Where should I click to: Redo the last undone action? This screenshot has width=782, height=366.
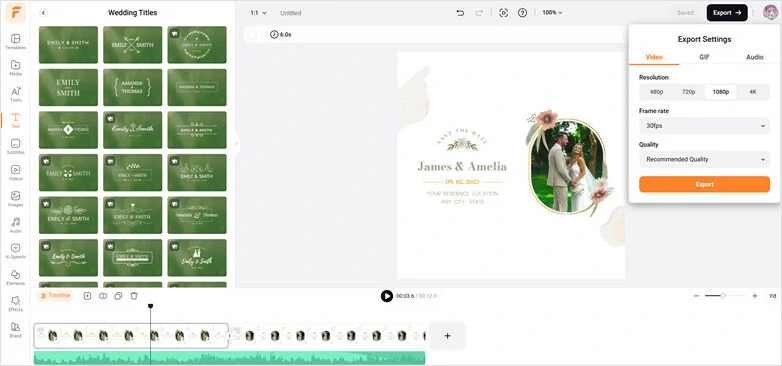[x=479, y=13]
